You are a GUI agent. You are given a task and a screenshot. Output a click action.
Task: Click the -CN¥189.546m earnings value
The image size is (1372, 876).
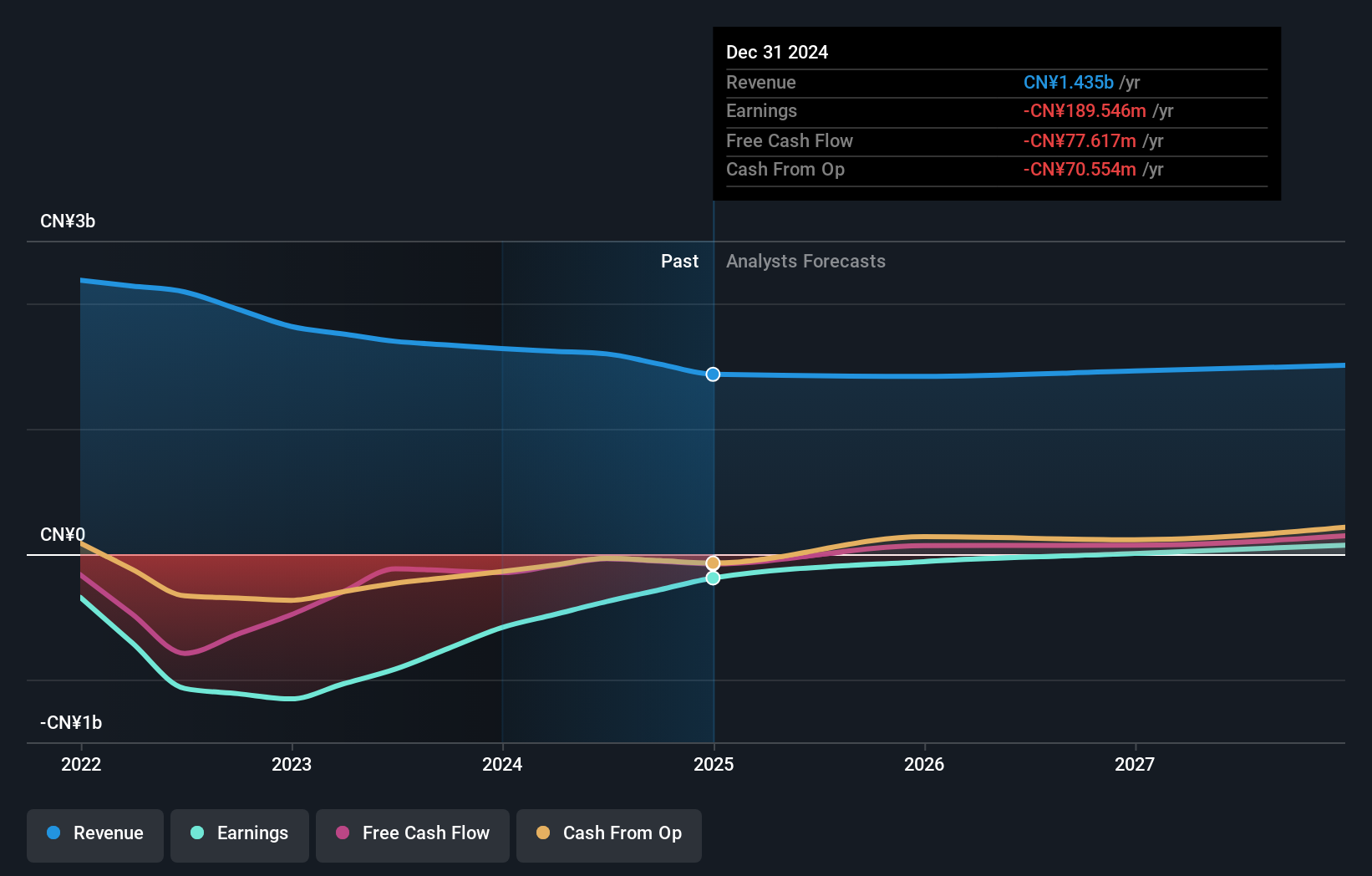[x=1085, y=111]
